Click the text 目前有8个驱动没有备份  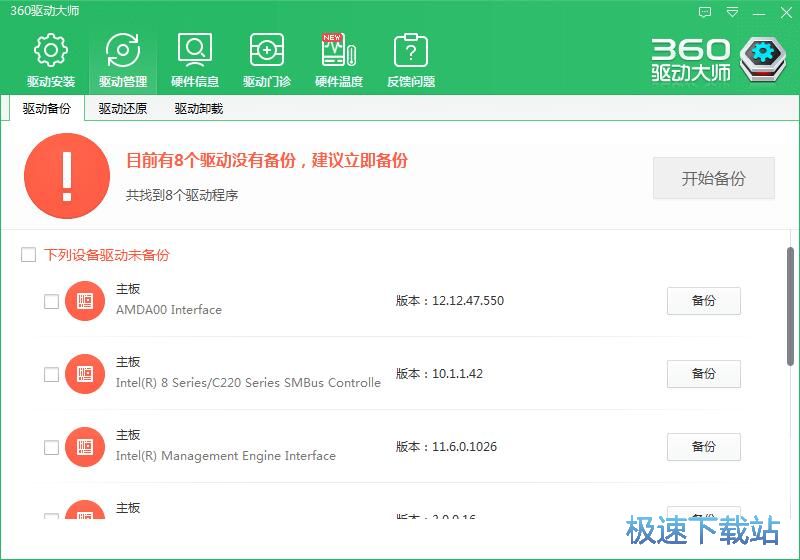pos(211,160)
